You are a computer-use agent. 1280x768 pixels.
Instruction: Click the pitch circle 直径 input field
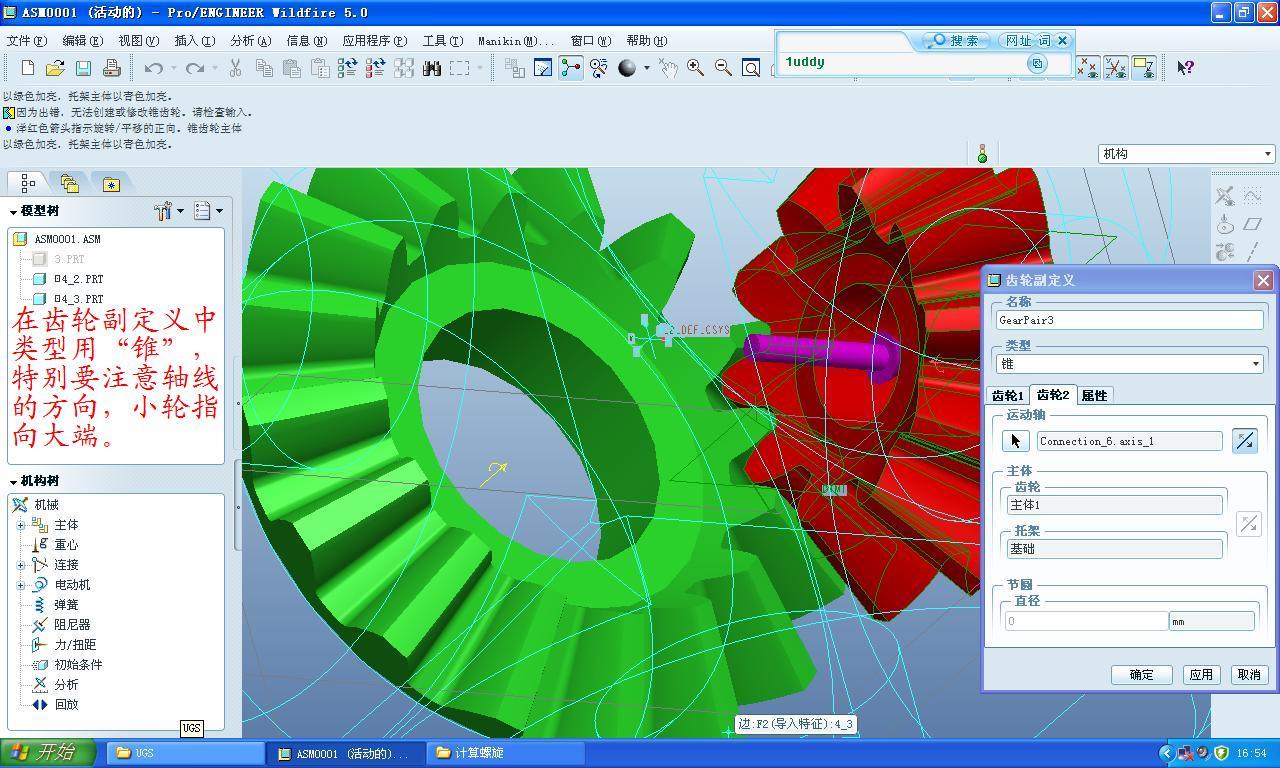1087,621
